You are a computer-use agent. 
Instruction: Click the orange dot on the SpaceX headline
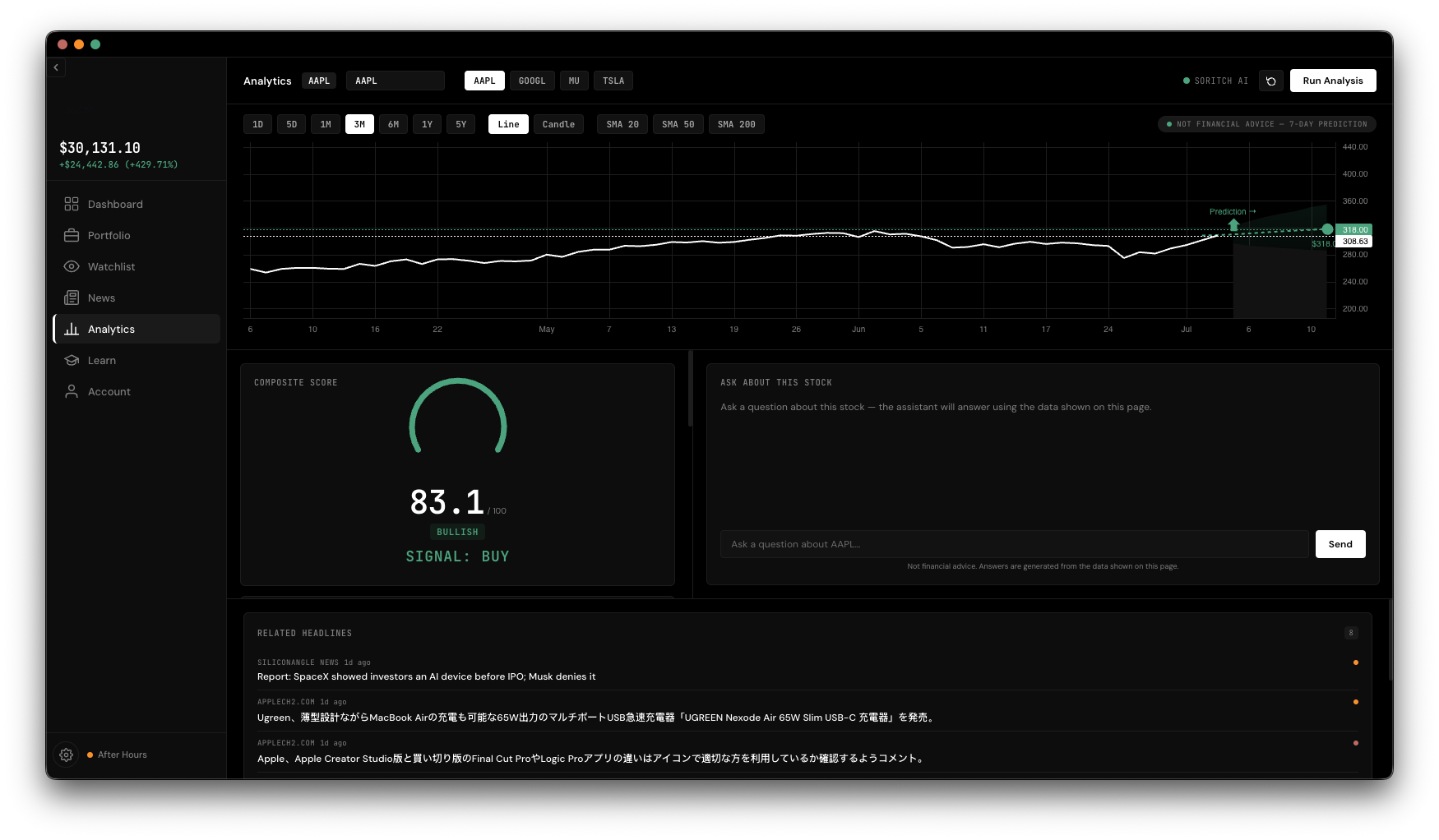1355,662
